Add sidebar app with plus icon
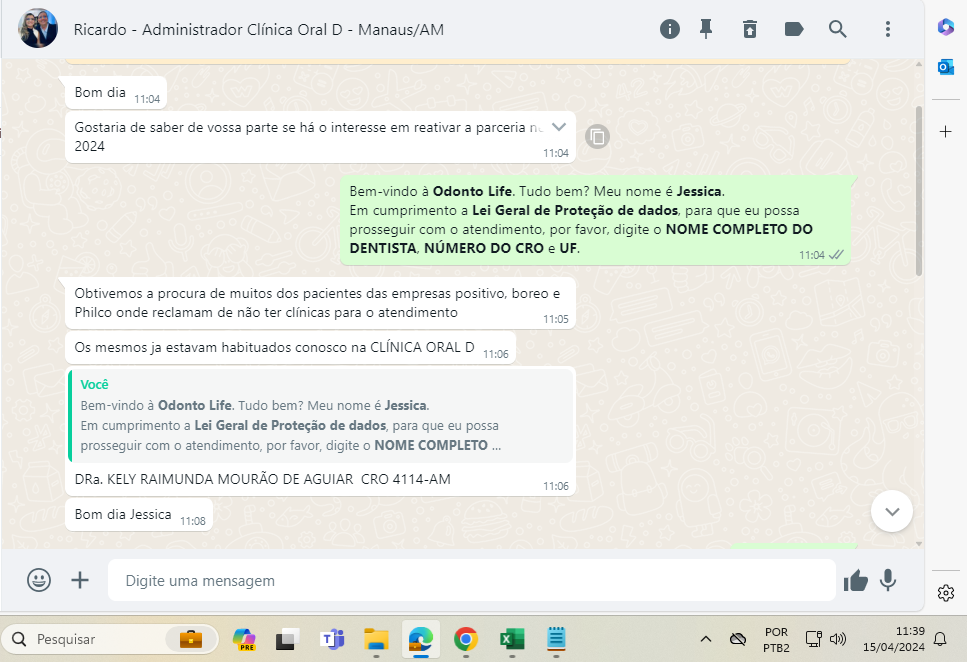This screenshot has height=662, width=967. click(945, 131)
